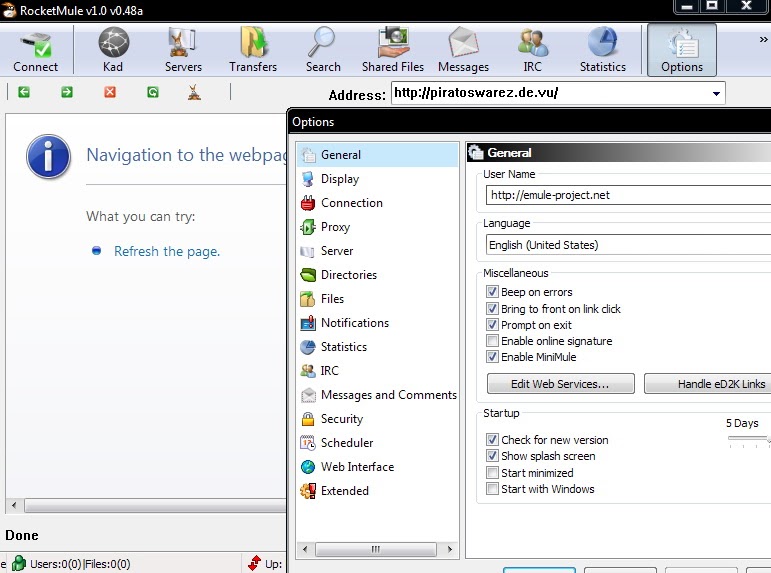Select Security options page

pos(377,419)
